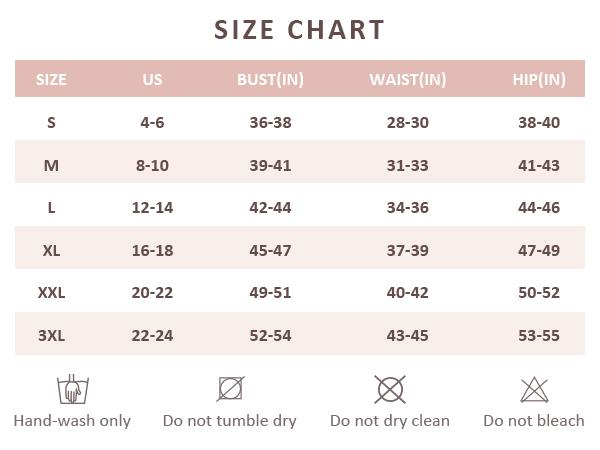Screen dimensions: 600x450
Task: Click the hand-wash only icon
Action: (x=69, y=388)
